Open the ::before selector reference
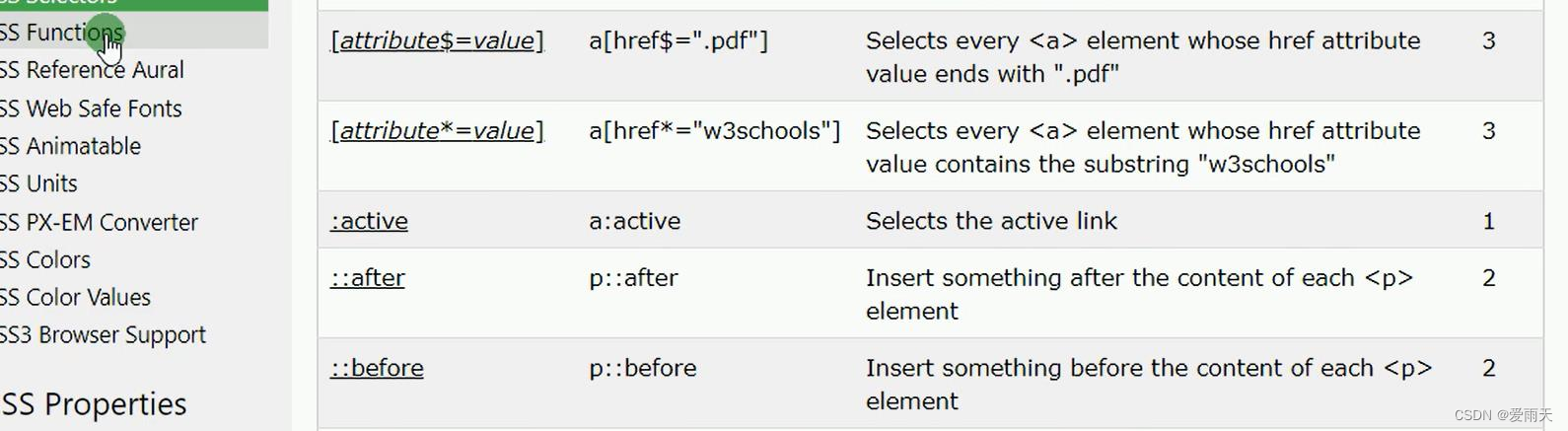Screen dimensions: 1568x431 [377, 368]
